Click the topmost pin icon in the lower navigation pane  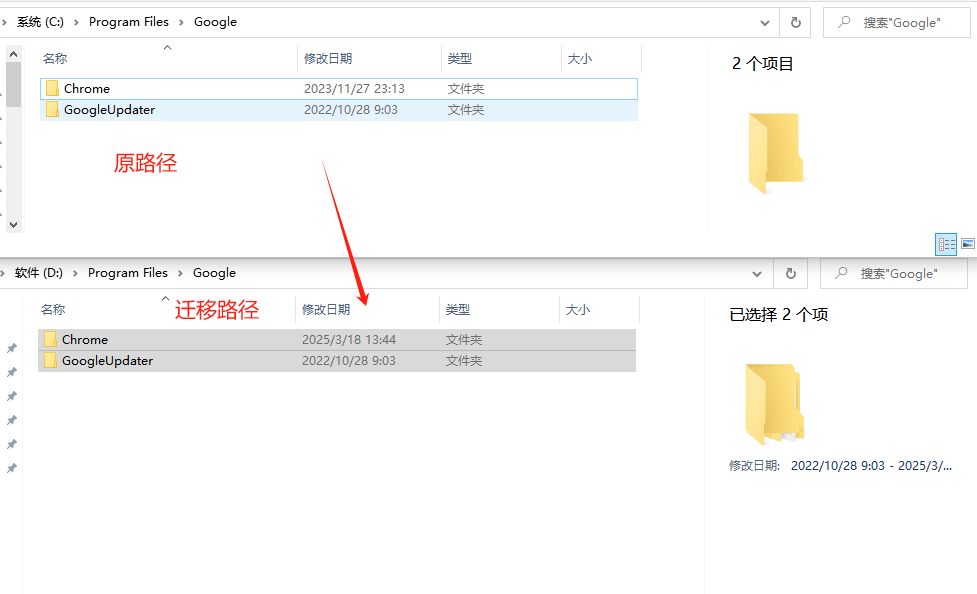(12, 348)
